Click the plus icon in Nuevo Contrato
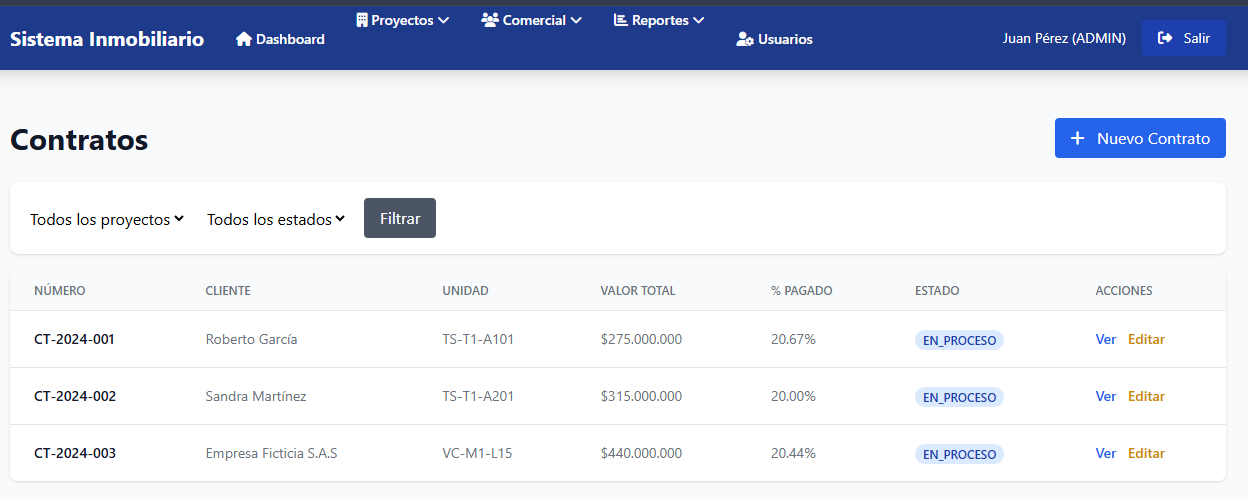Screen dimensions: 1248x499 pos(1077,138)
